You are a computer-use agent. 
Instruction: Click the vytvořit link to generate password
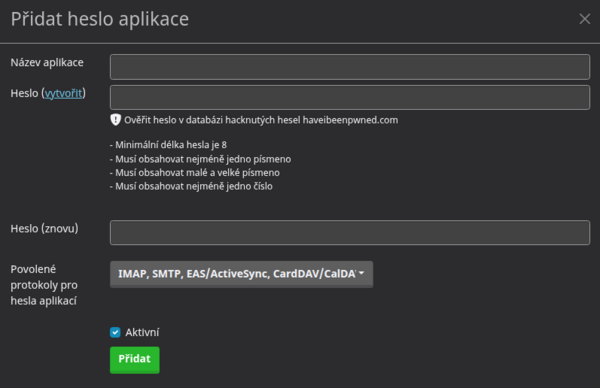coord(64,93)
